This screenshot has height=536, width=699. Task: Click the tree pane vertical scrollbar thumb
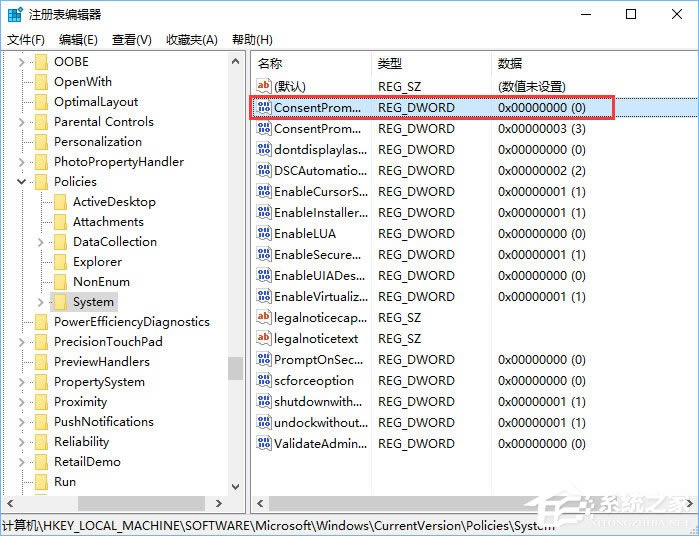235,368
